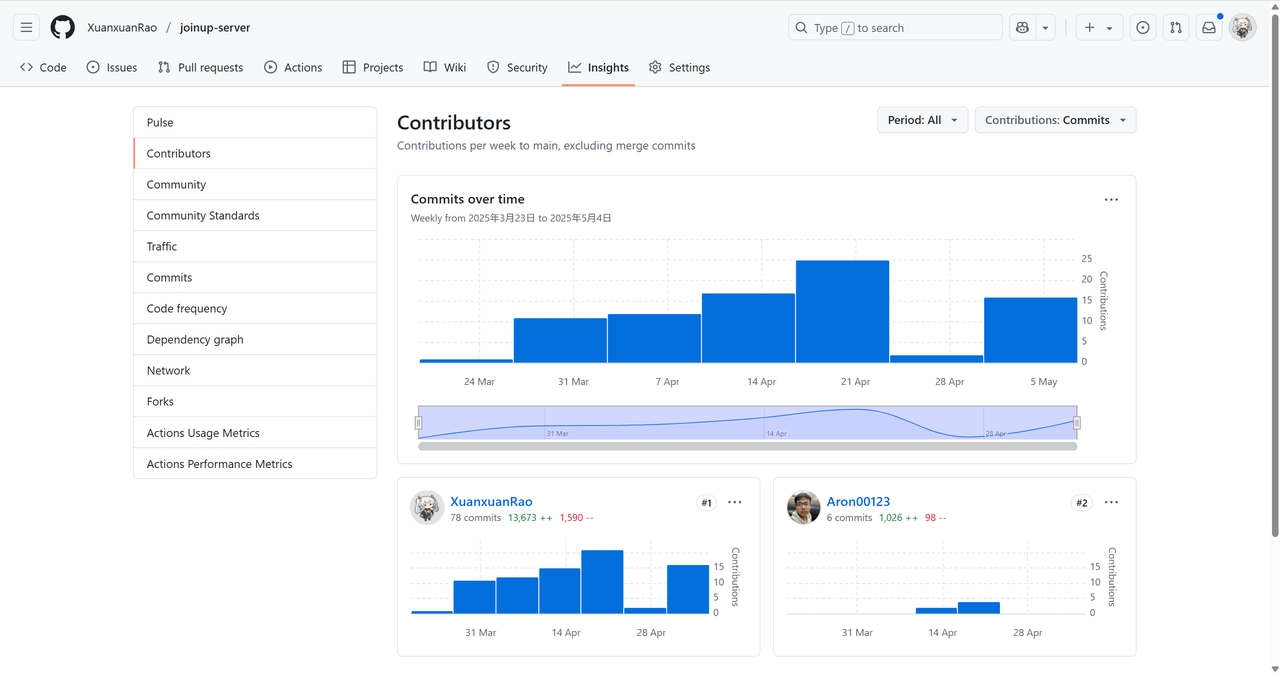Click the #1 rank badge
The height and width of the screenshot is (674, 1280).
[x=706, y=503]
